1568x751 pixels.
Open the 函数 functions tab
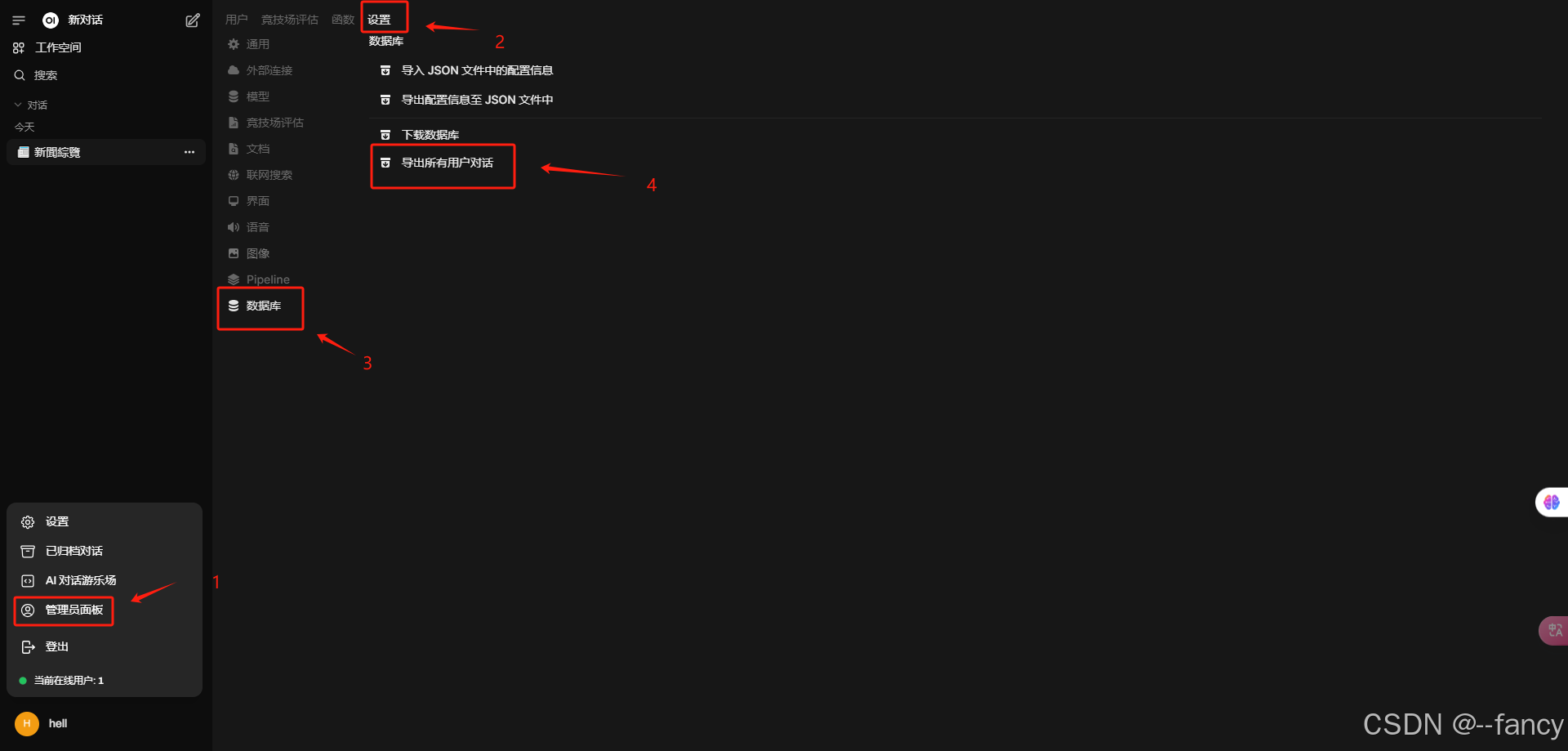[343, 20]
